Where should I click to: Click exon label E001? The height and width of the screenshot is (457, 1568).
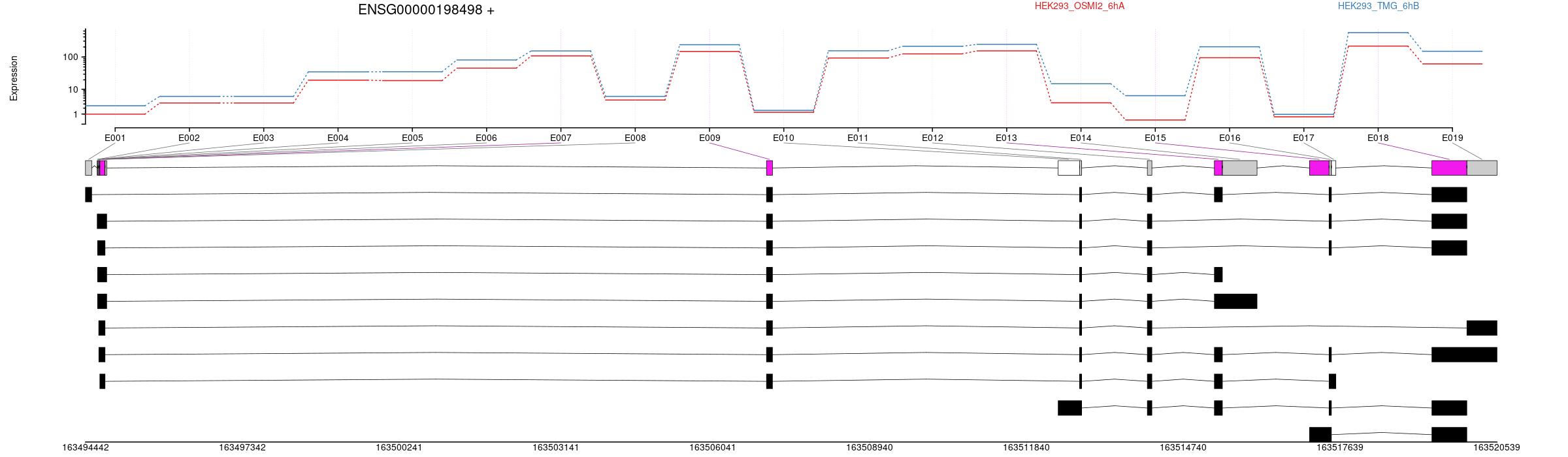(115, 138)
